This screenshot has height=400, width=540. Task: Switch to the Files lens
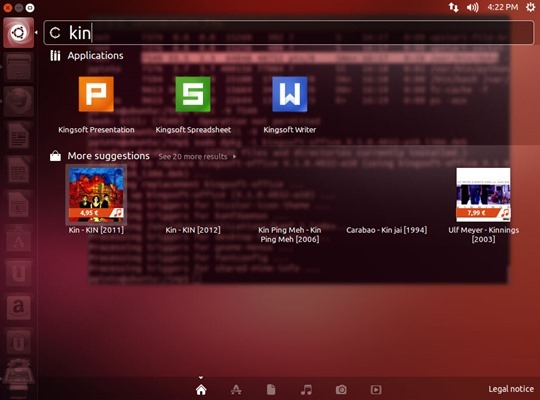[x=271, y=390]
